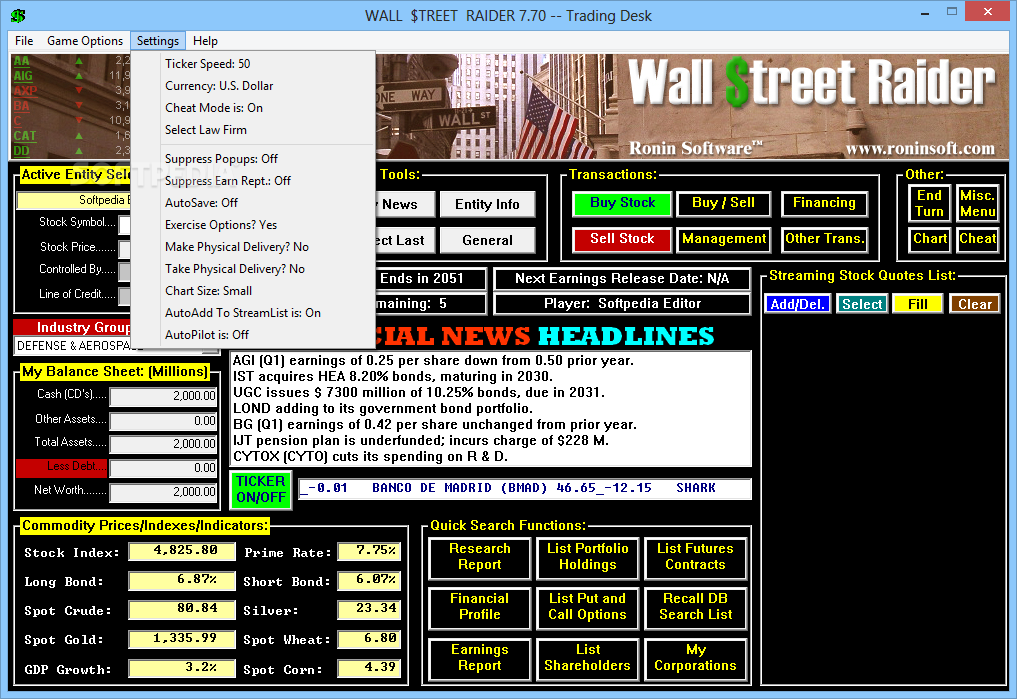Open the Financial Profile function
This screenshot has width=1017, height=699.
coord(479,608)
